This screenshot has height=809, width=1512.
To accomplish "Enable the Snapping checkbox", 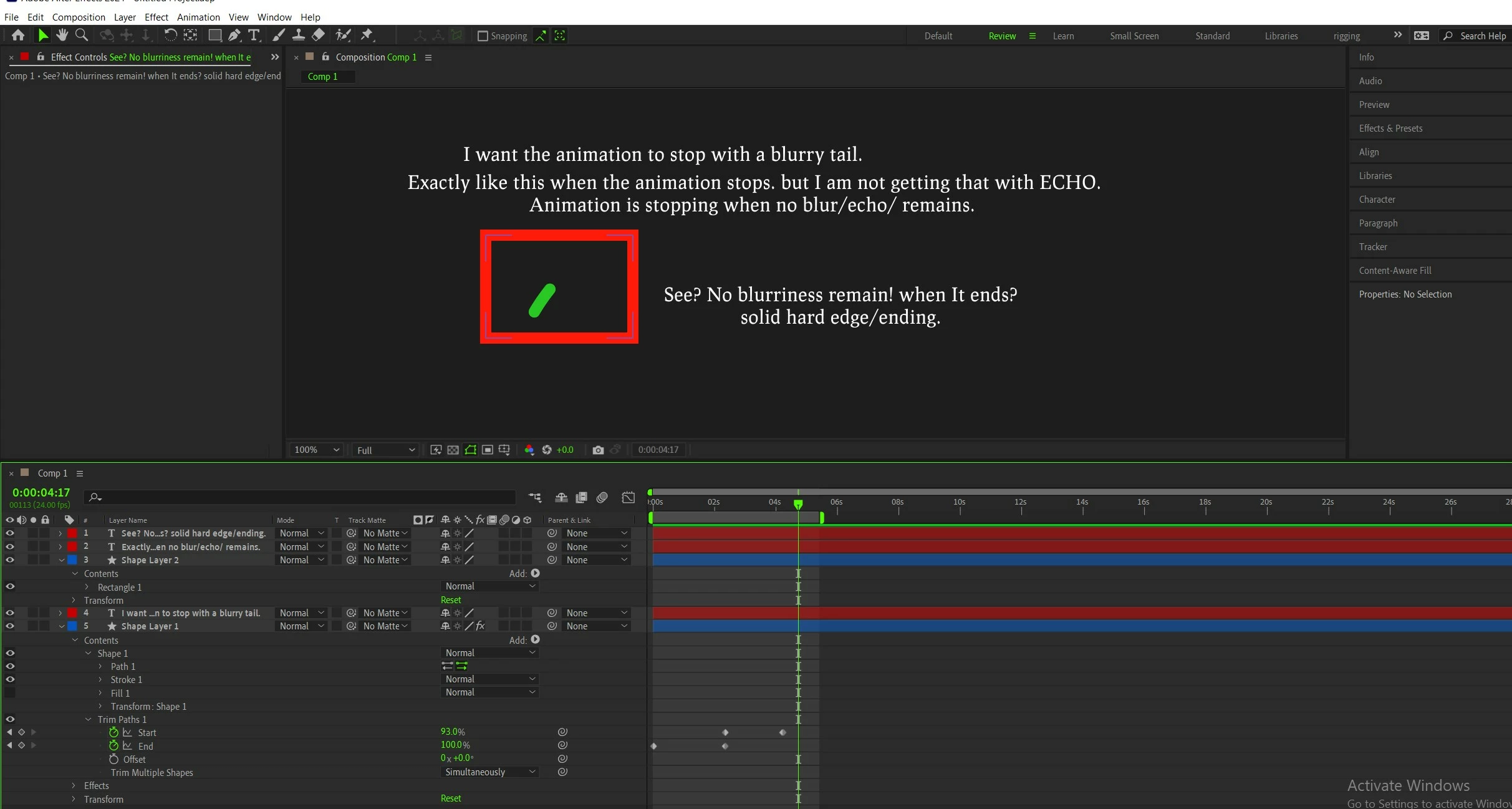I will coord(483,36).
